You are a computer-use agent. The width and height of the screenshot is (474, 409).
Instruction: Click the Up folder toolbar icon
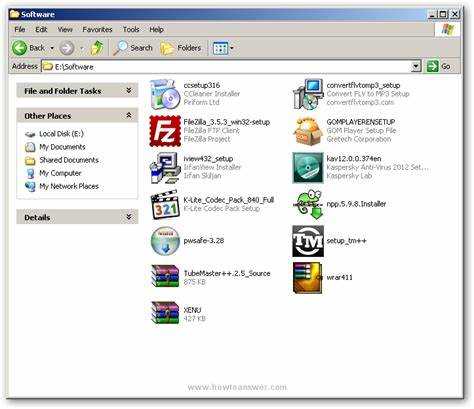(97, 48)
